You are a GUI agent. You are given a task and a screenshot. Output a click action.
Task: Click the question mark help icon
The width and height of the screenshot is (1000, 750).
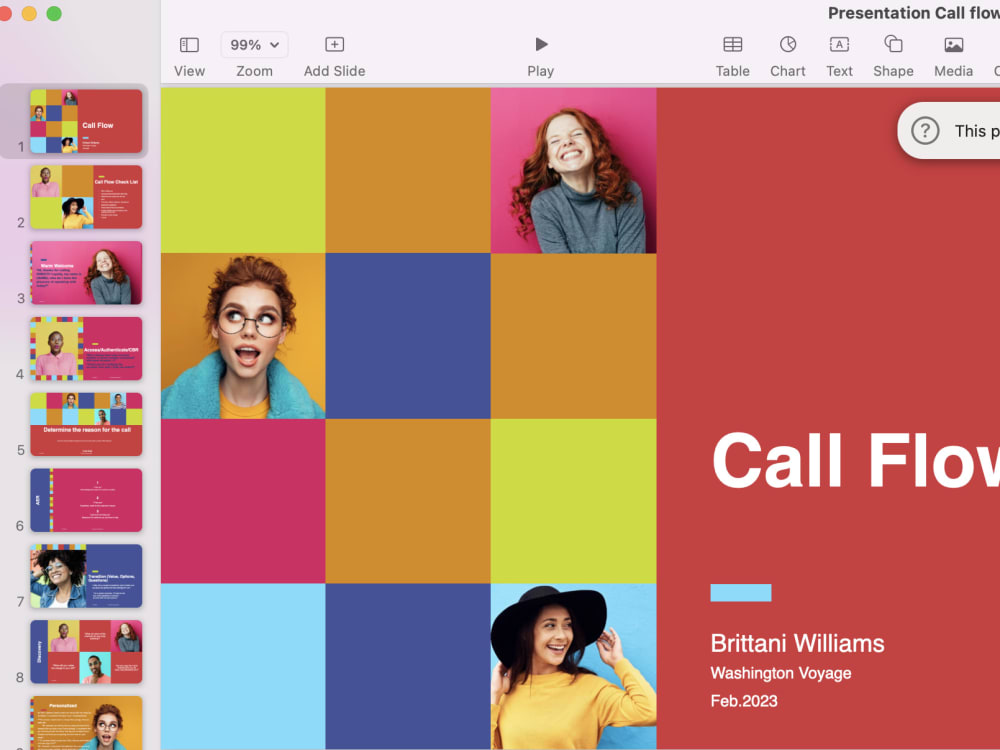pos(925,131)
